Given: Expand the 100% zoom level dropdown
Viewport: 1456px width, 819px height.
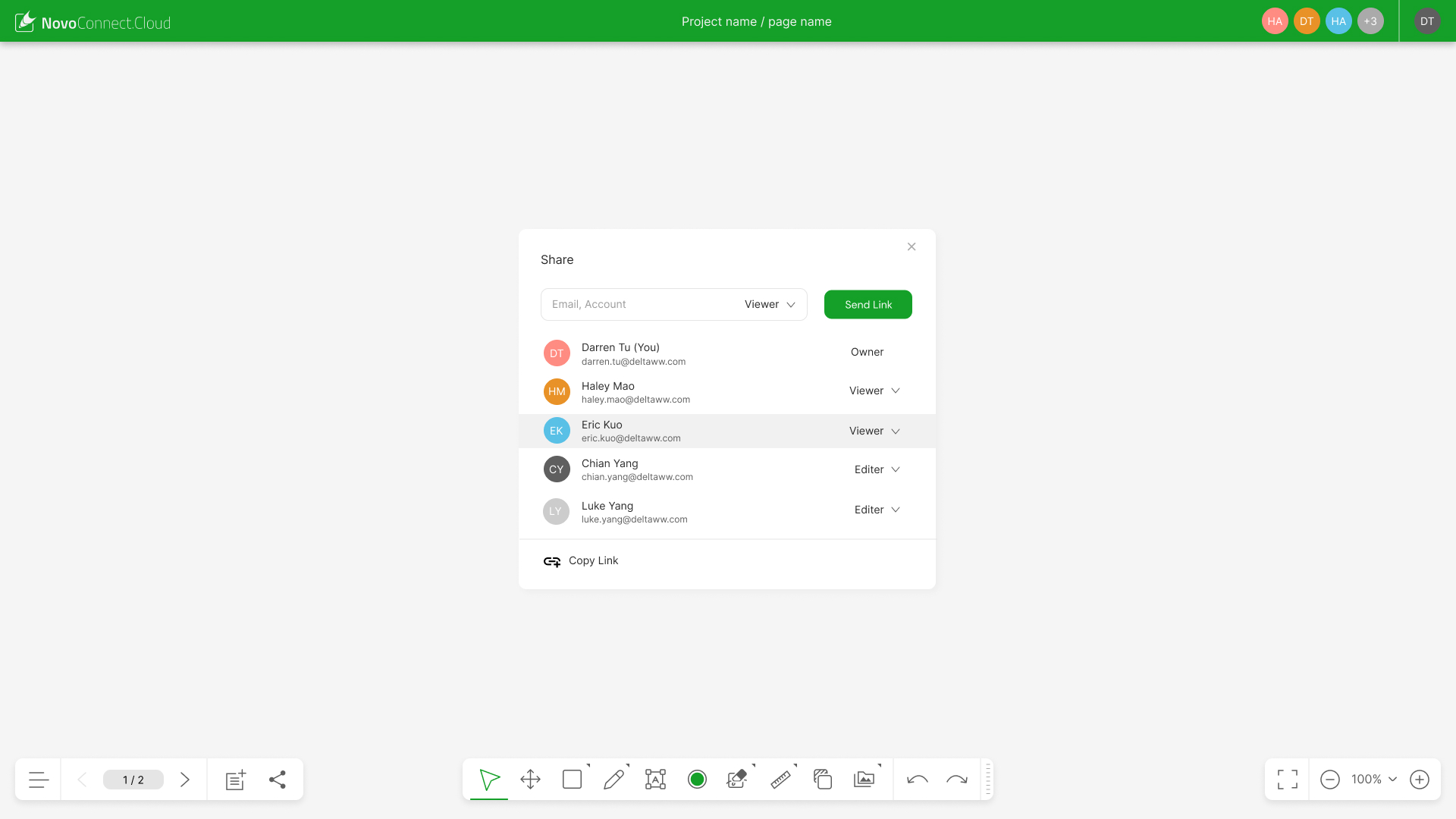Looking at the screenshot, I should 1373,779.
